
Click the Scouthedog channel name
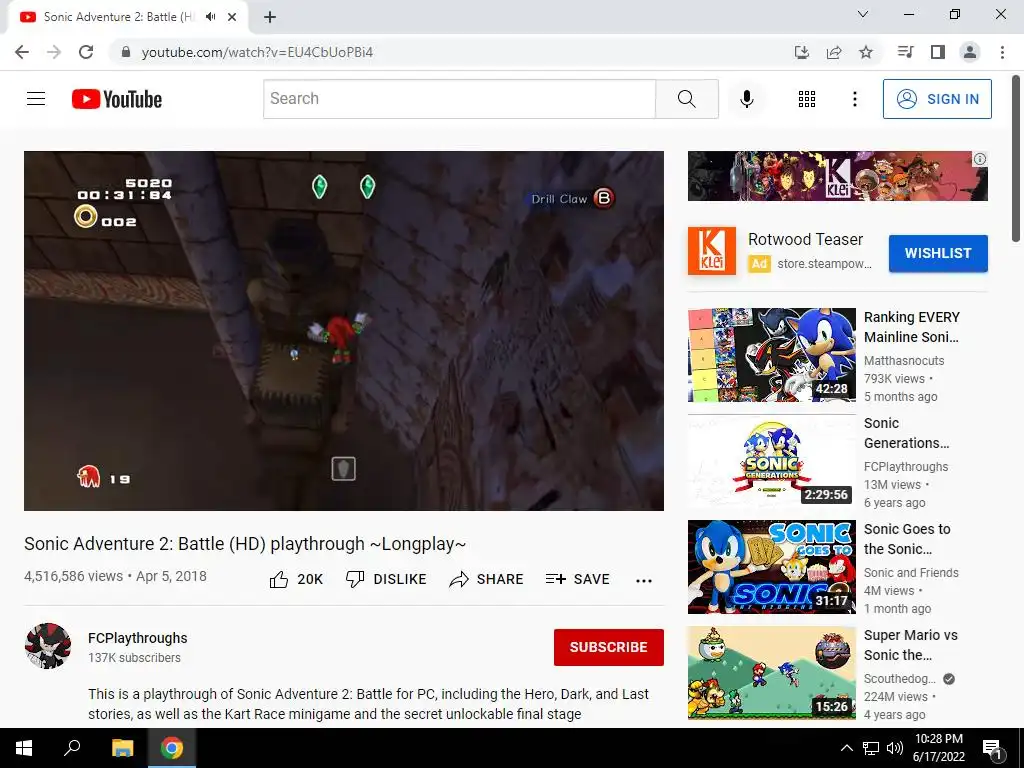point(900,679)
